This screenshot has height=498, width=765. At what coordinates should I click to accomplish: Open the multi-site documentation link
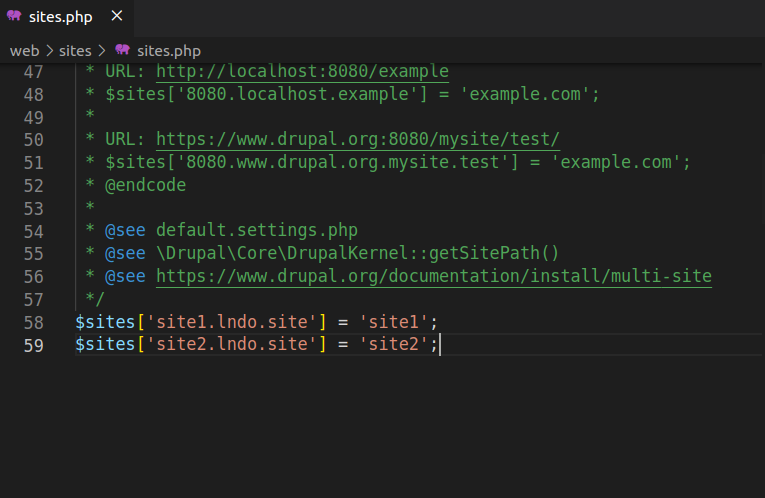pos(433,276)
